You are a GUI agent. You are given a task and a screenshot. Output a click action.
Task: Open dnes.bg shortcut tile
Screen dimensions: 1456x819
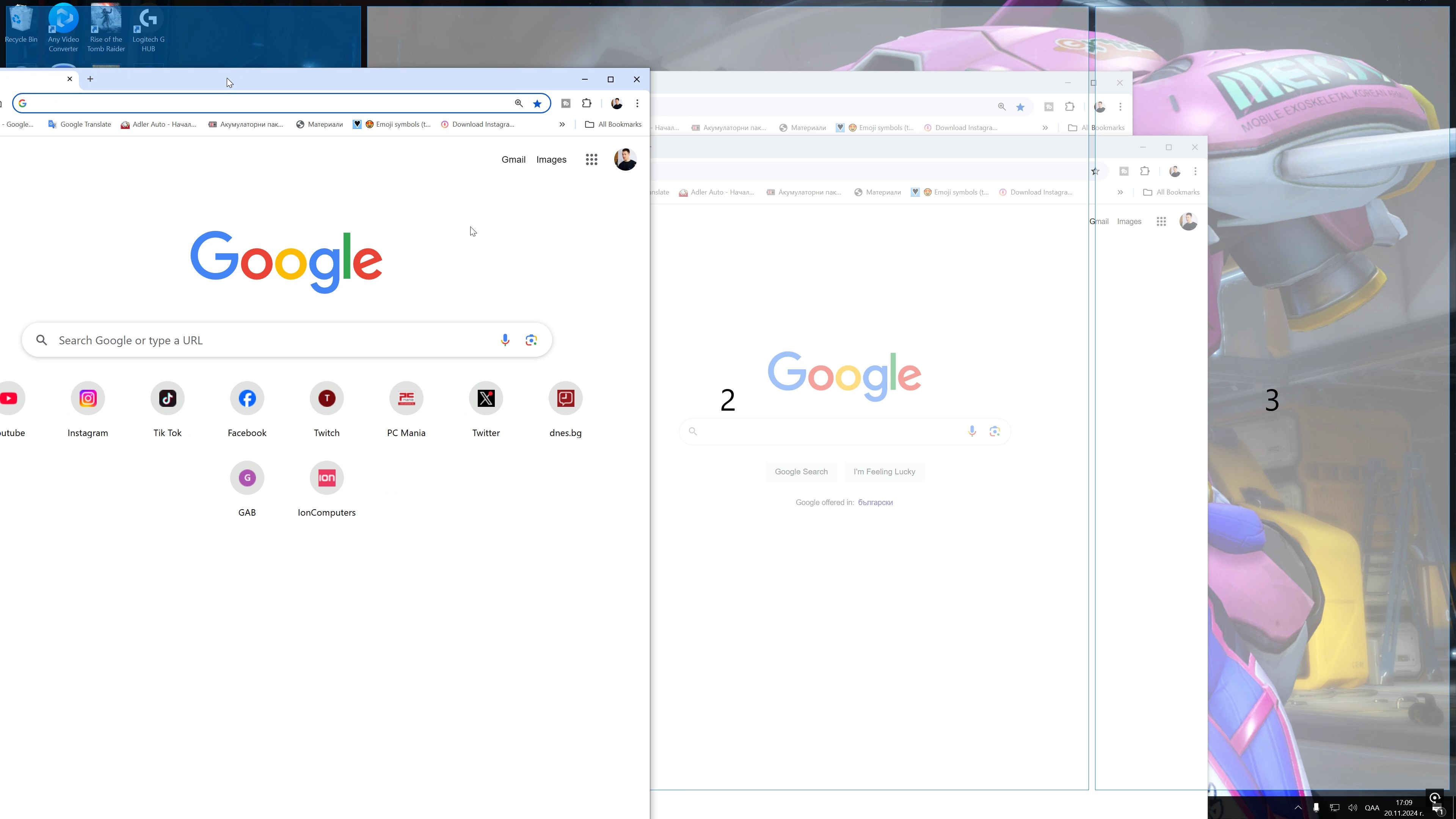[x=566, y=410]
